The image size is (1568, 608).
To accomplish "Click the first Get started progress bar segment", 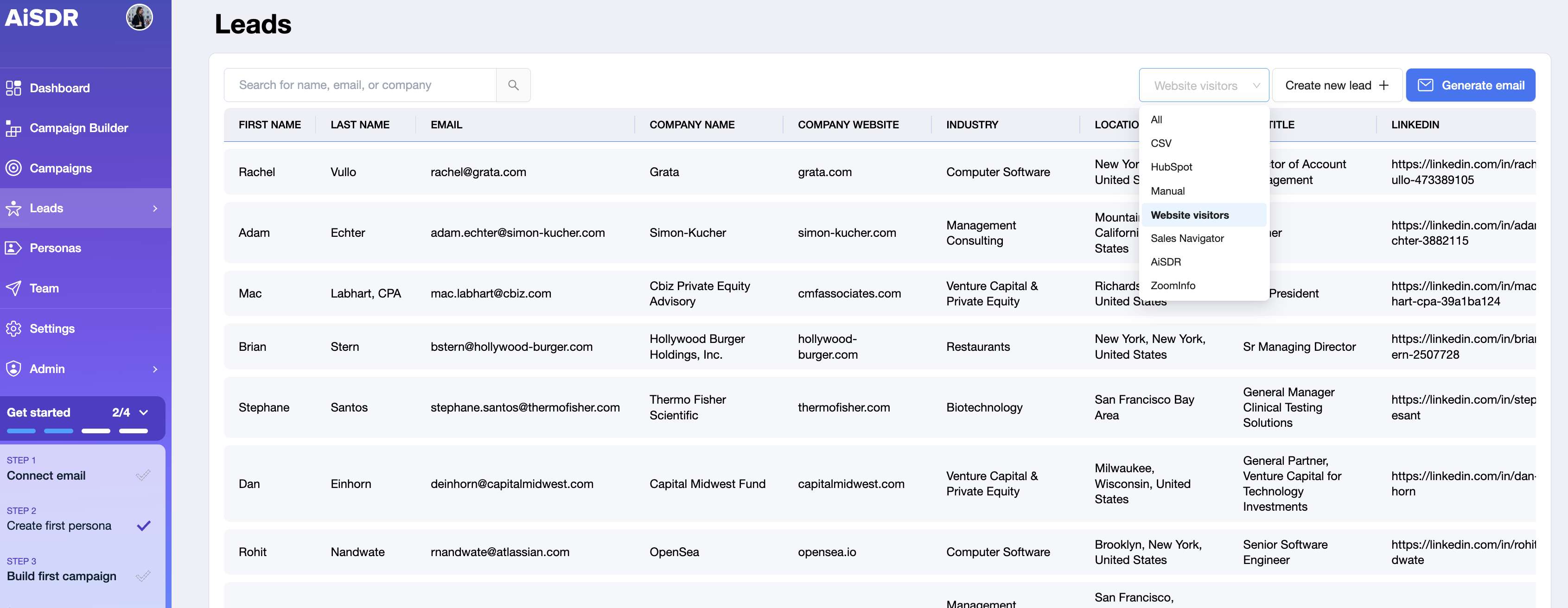I will (x=21, y=431).
